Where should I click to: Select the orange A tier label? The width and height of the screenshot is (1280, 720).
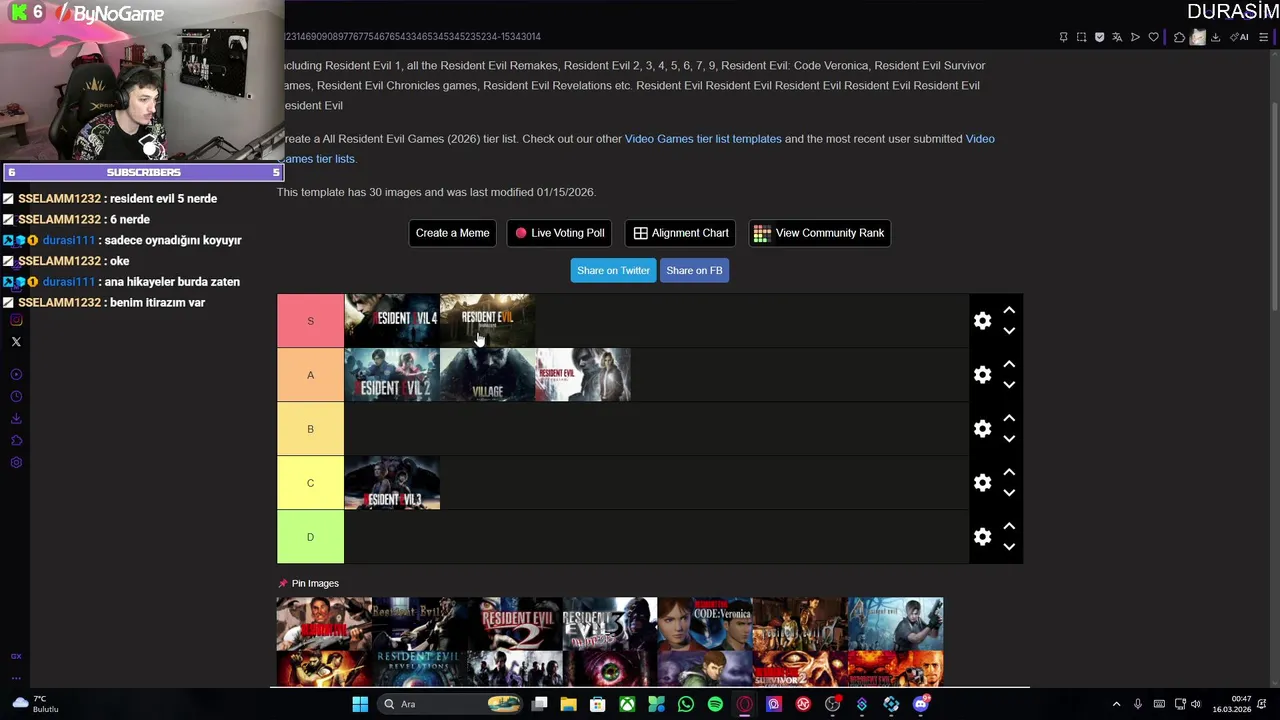point(310,375)
